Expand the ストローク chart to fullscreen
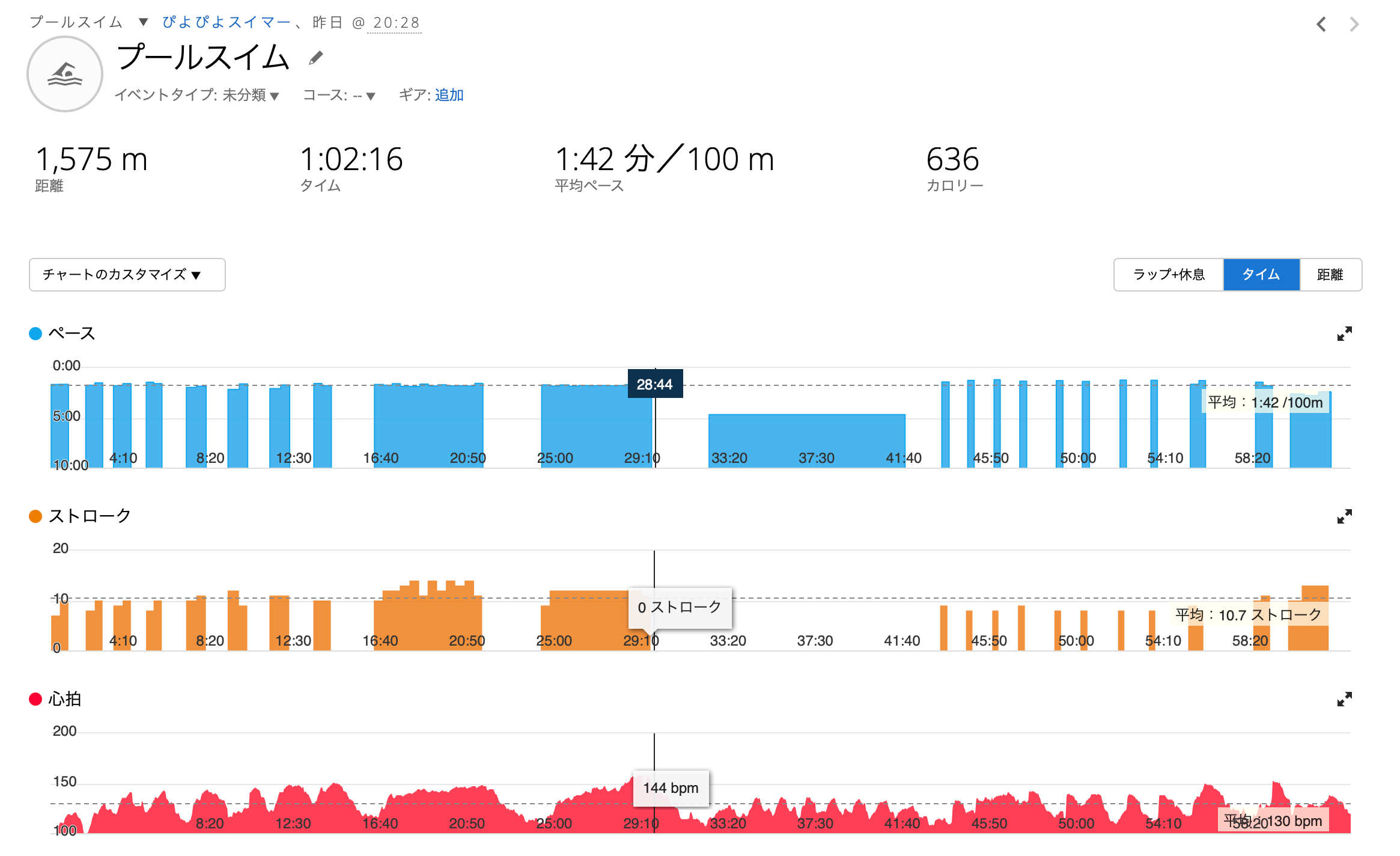 pyautogui.click(x=1344, y=516)
